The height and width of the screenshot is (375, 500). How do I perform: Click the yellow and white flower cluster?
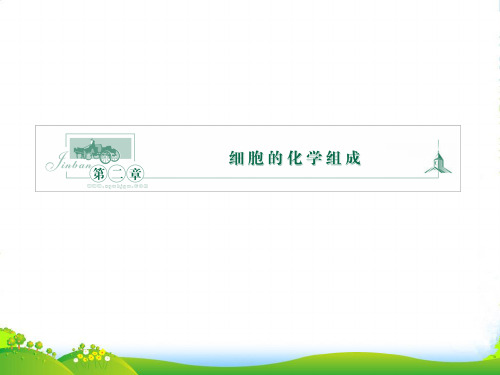coord(91,354)
